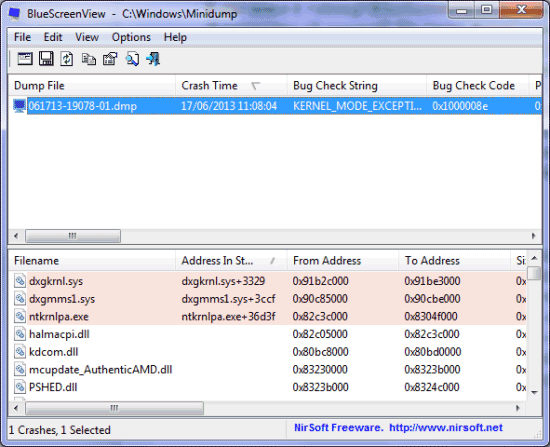Click lower pane vertical scroll down arrow
Screen dimensions: 550x447
coord(534,392)
